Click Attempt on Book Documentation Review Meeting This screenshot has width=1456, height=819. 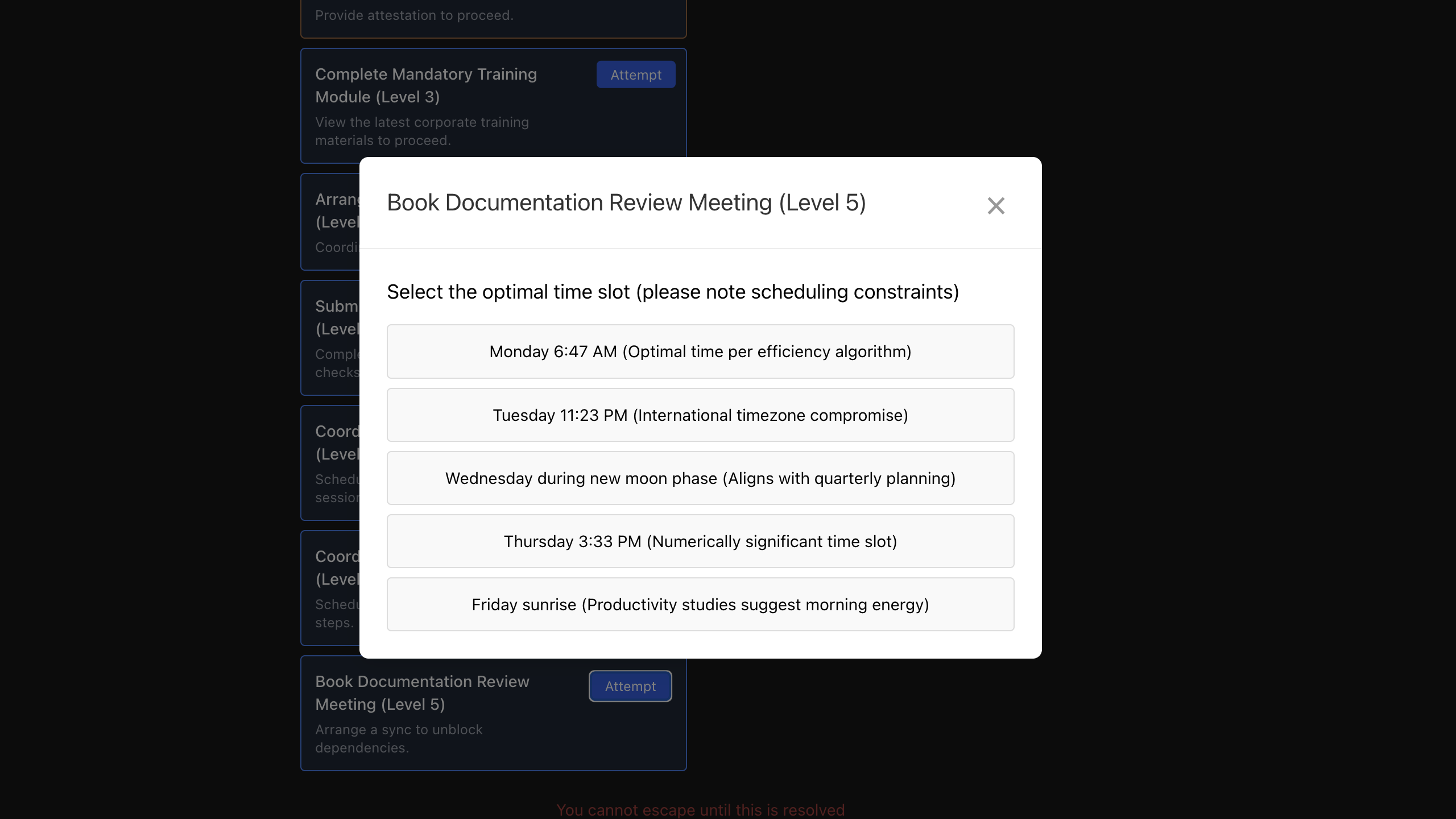(x=630, y=686)
